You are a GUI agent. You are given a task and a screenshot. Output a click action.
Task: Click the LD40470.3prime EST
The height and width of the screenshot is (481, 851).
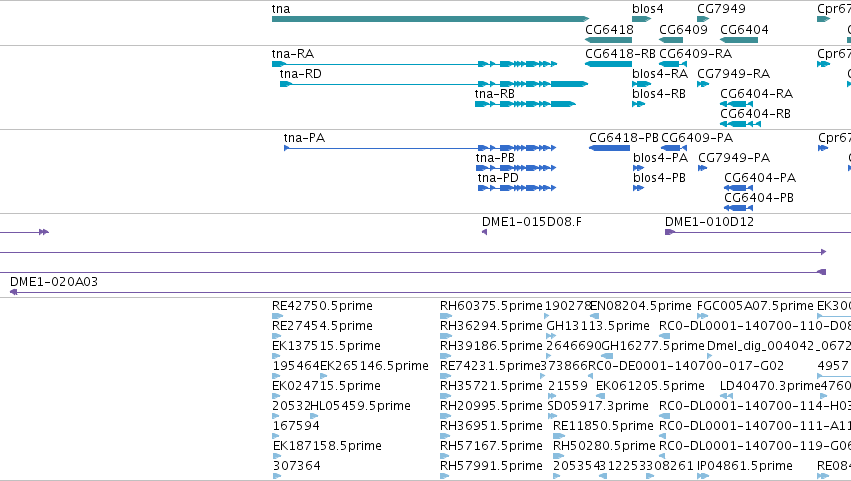(x=726, y=396)
